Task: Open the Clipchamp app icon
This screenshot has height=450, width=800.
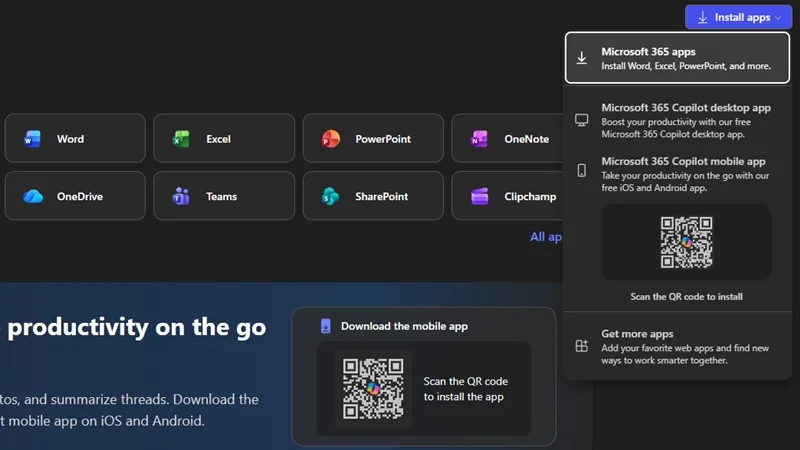Action: click(x=480, y=196)
